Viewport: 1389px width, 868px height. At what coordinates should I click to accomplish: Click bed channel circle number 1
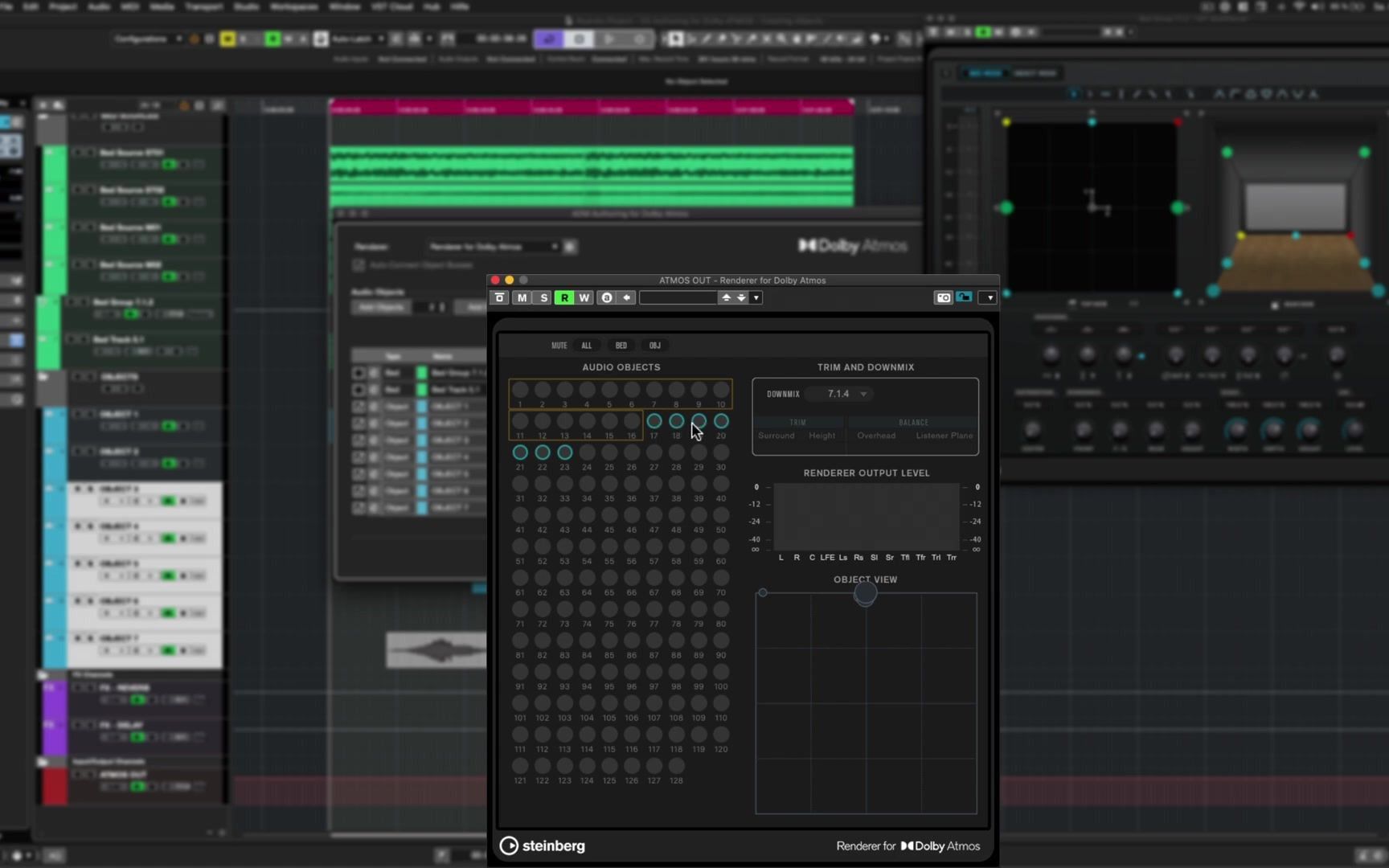click(x=520, y=390)
